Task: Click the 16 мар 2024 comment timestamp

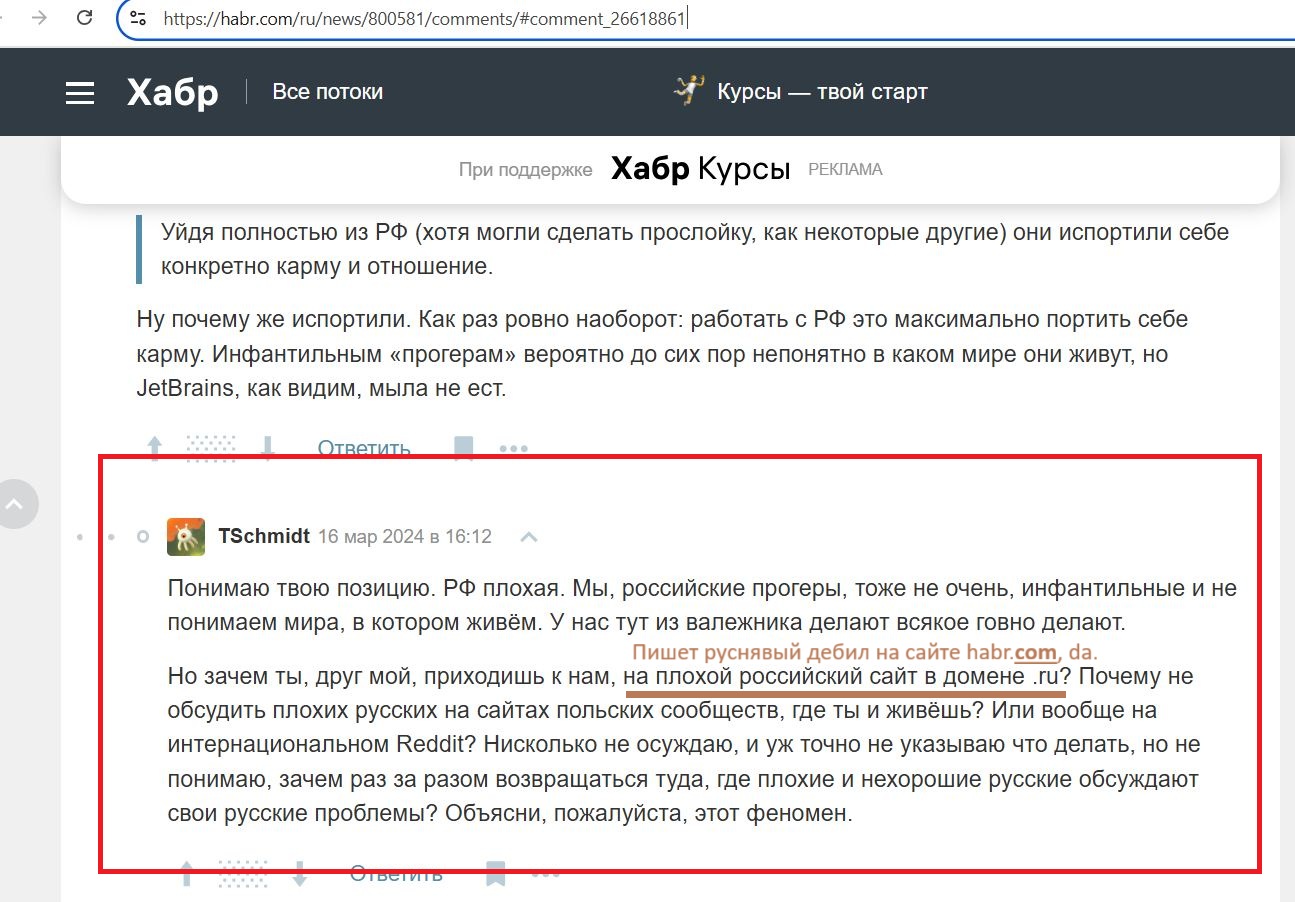Action: click(x=404, y=537)
